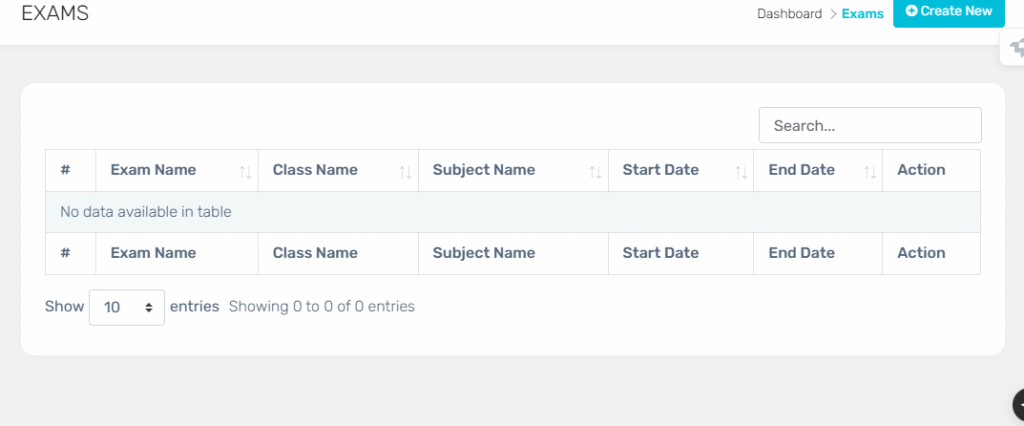Open the settings panel icon at right edge

tap(1013, 48)
